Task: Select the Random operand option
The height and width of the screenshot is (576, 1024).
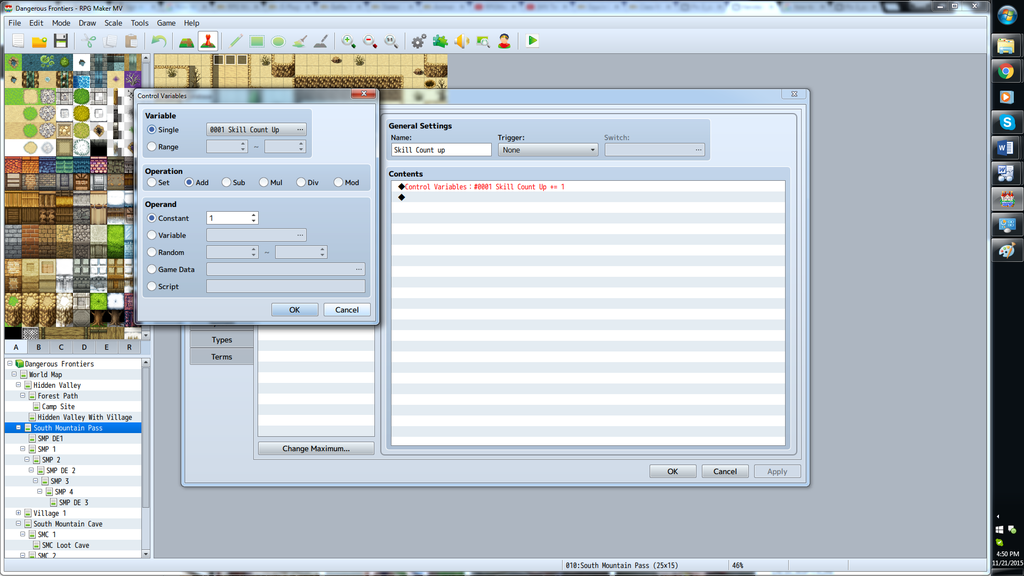Action: [x=152, y=252]
